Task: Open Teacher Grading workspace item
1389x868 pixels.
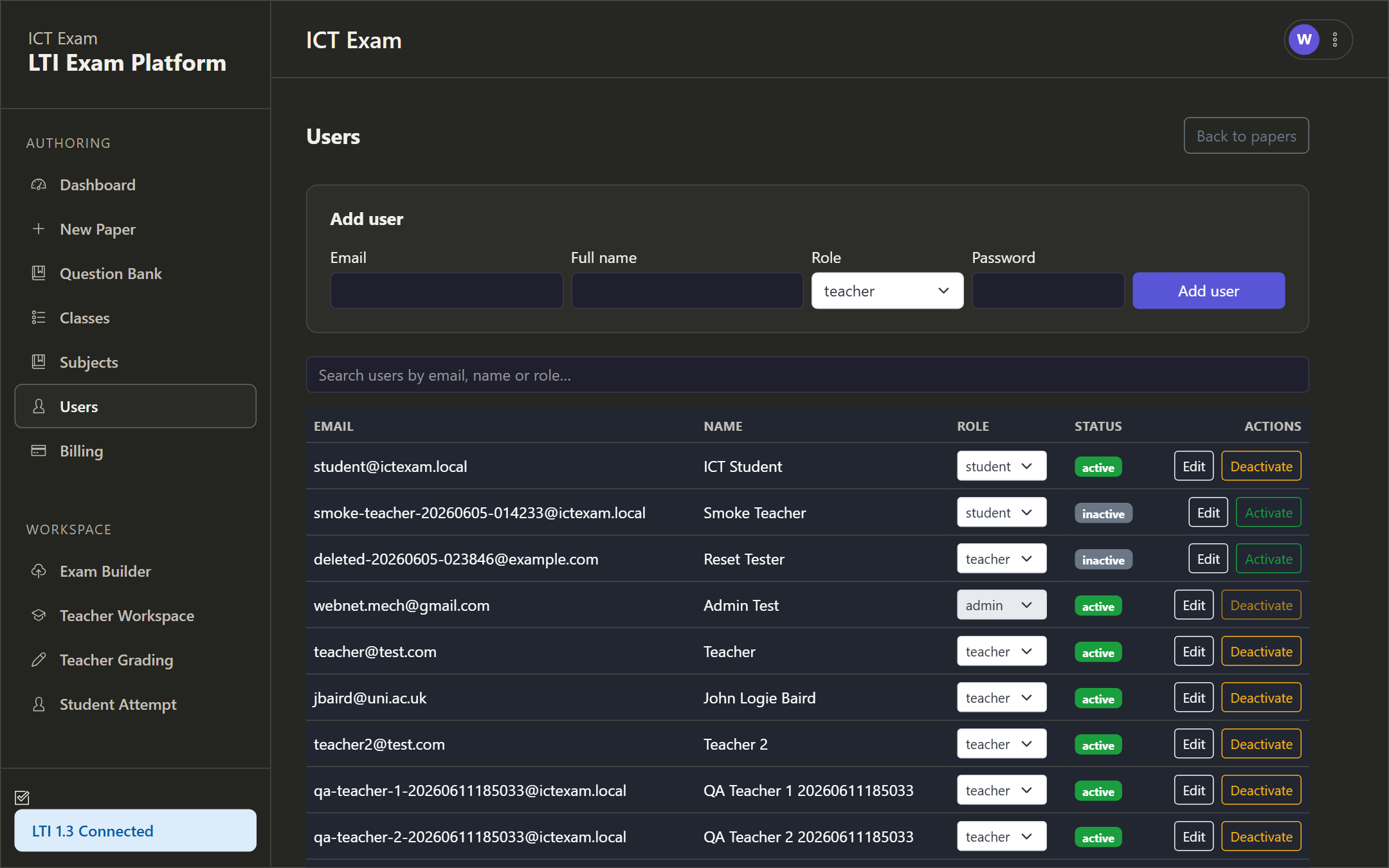Action: click(x=135, y=660)
